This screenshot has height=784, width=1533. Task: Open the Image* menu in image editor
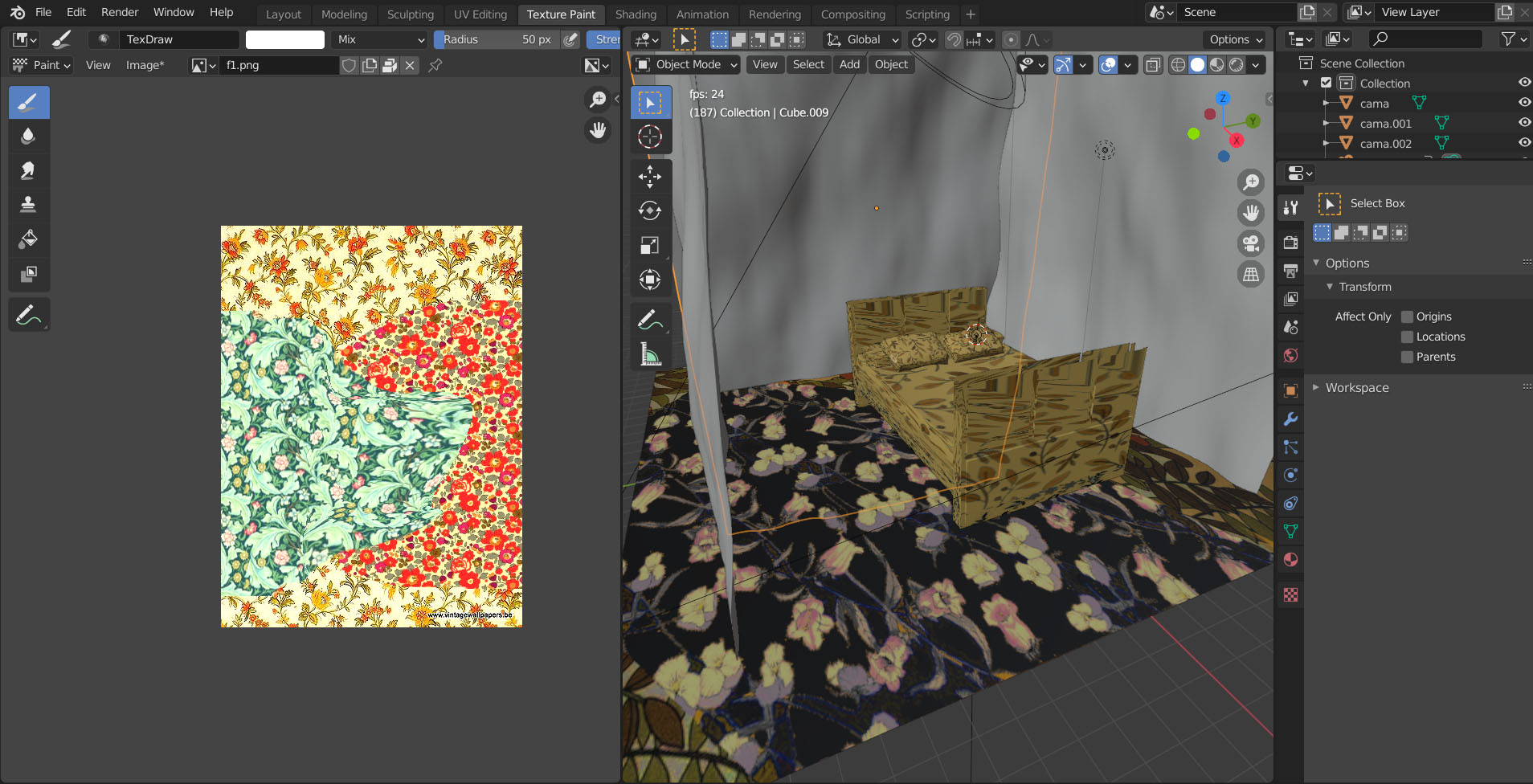pos(145,65)
